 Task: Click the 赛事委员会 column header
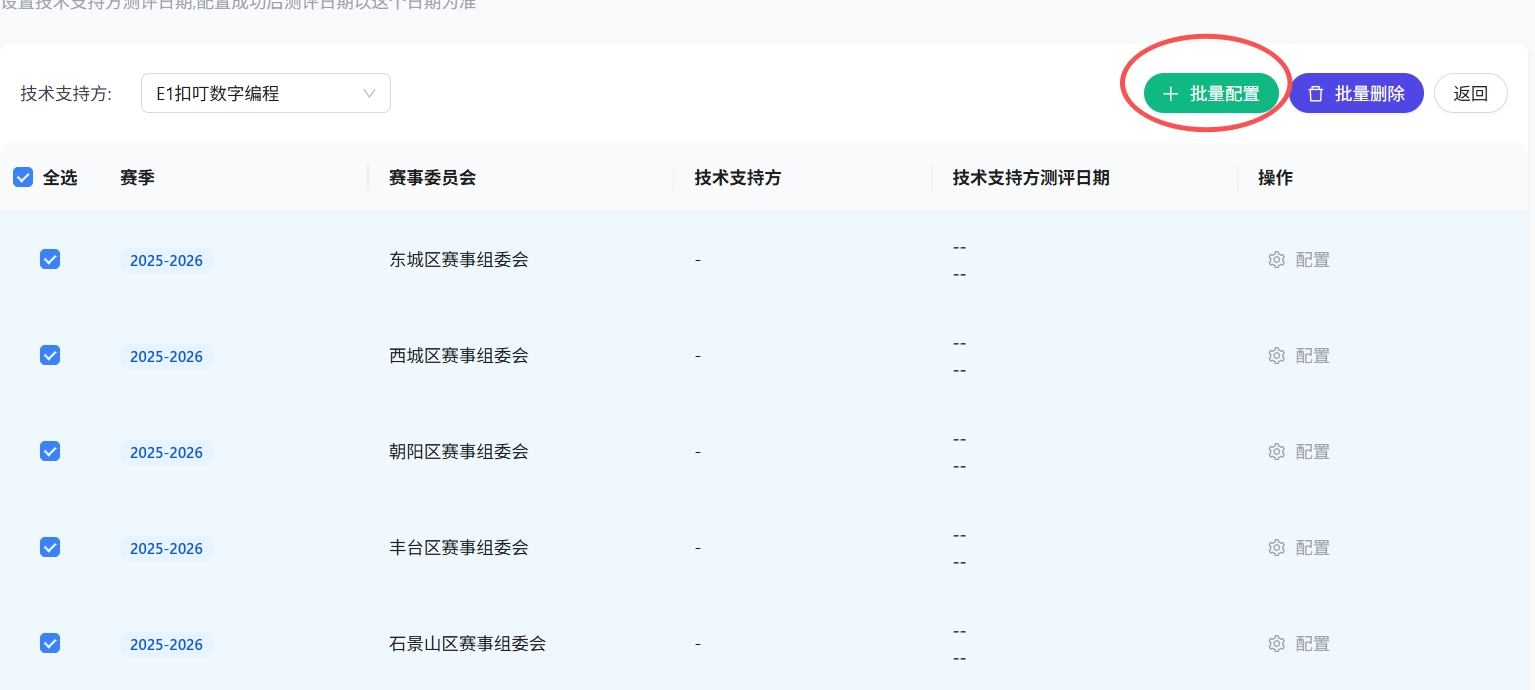coord(432,177)
